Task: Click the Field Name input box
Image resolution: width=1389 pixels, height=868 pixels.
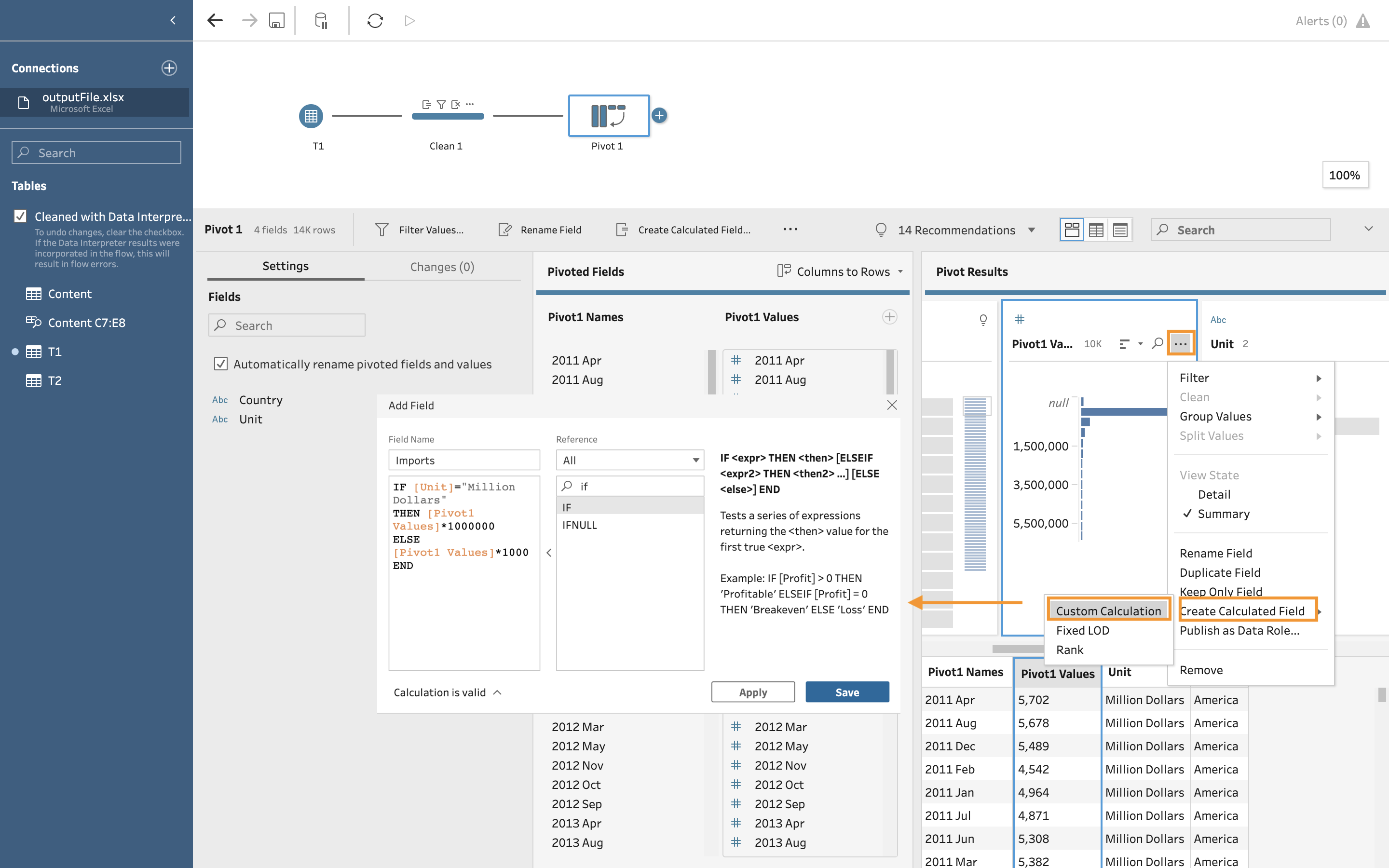Action: [x=464, y=461]
